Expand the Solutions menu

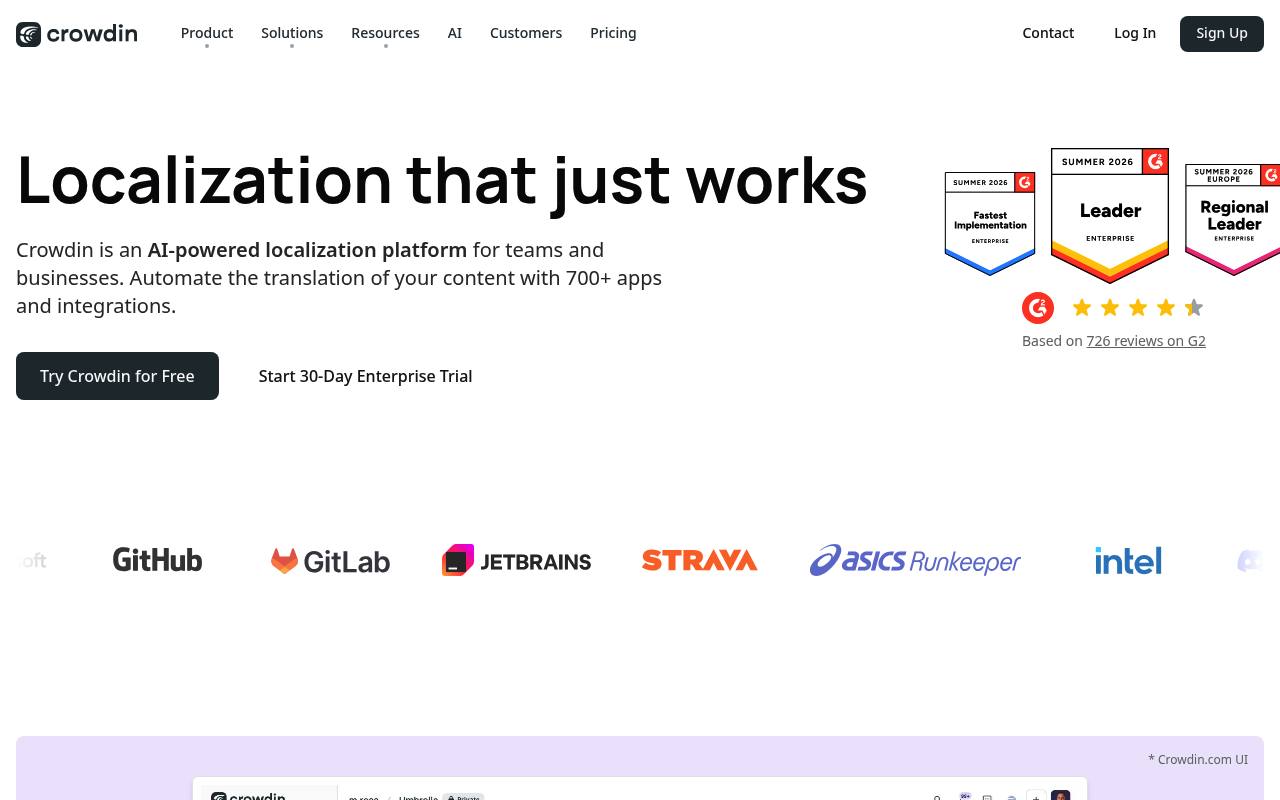[x=292, y=33]
